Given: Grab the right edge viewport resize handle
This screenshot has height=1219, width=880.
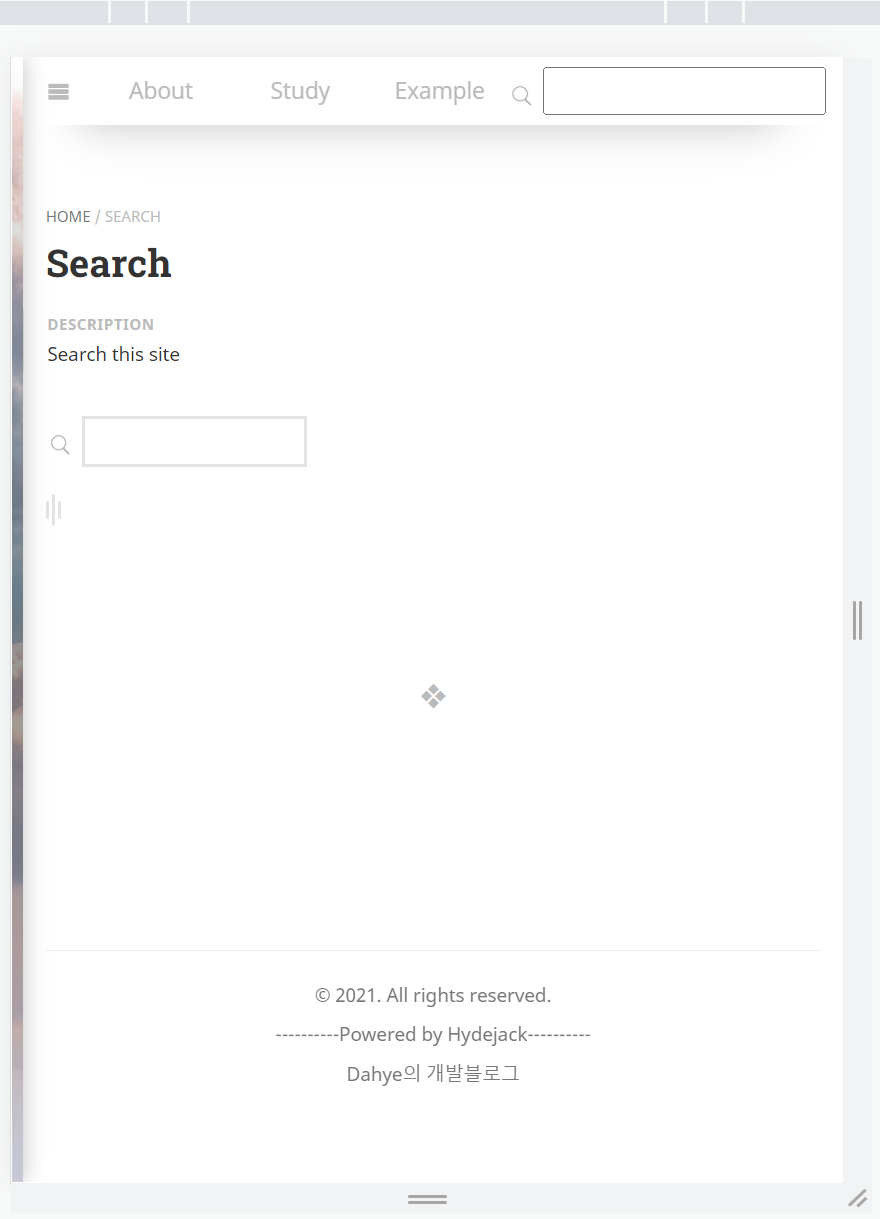Looking at the screenshot, I should coord(857,620).
